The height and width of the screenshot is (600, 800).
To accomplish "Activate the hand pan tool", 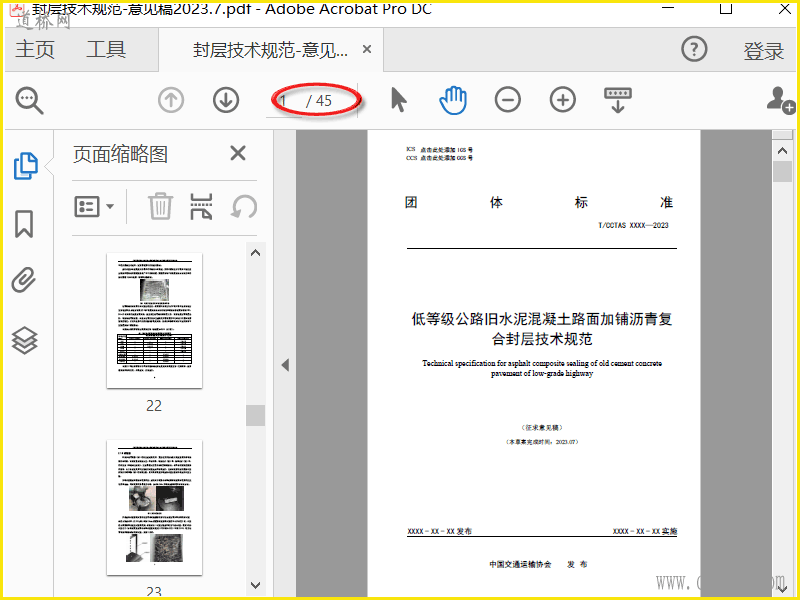I will click(453, 100).
